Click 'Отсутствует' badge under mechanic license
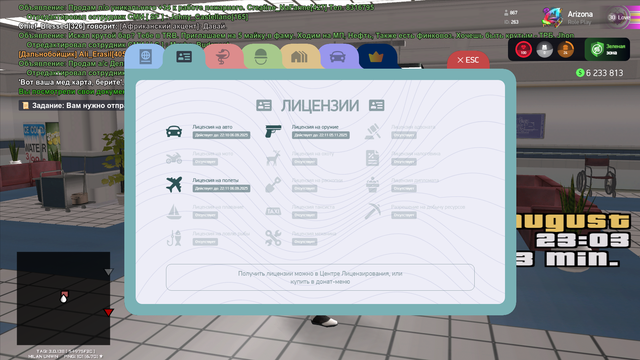 click(304, 242)
